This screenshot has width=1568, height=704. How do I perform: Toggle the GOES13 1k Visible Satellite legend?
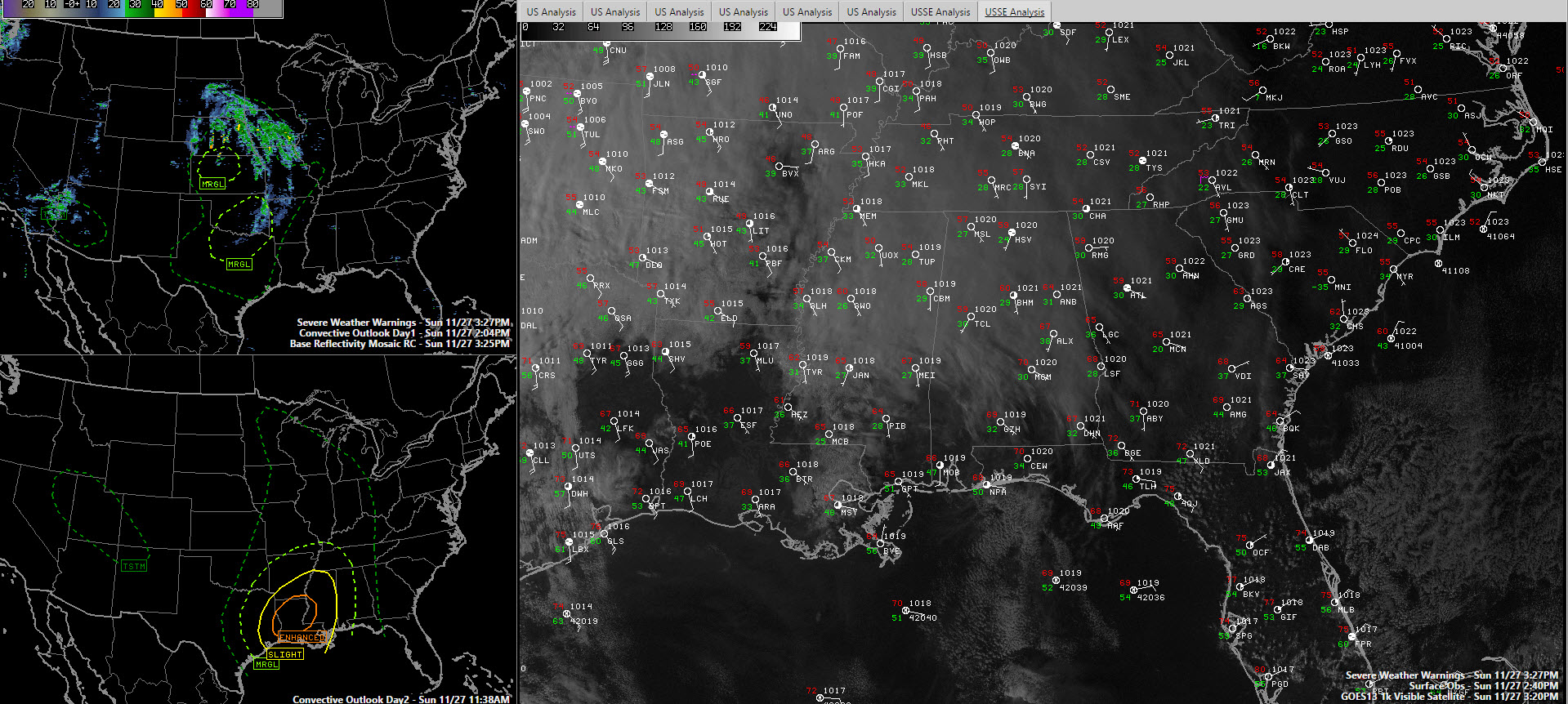pyautogui.click(x=1449, y=697)
